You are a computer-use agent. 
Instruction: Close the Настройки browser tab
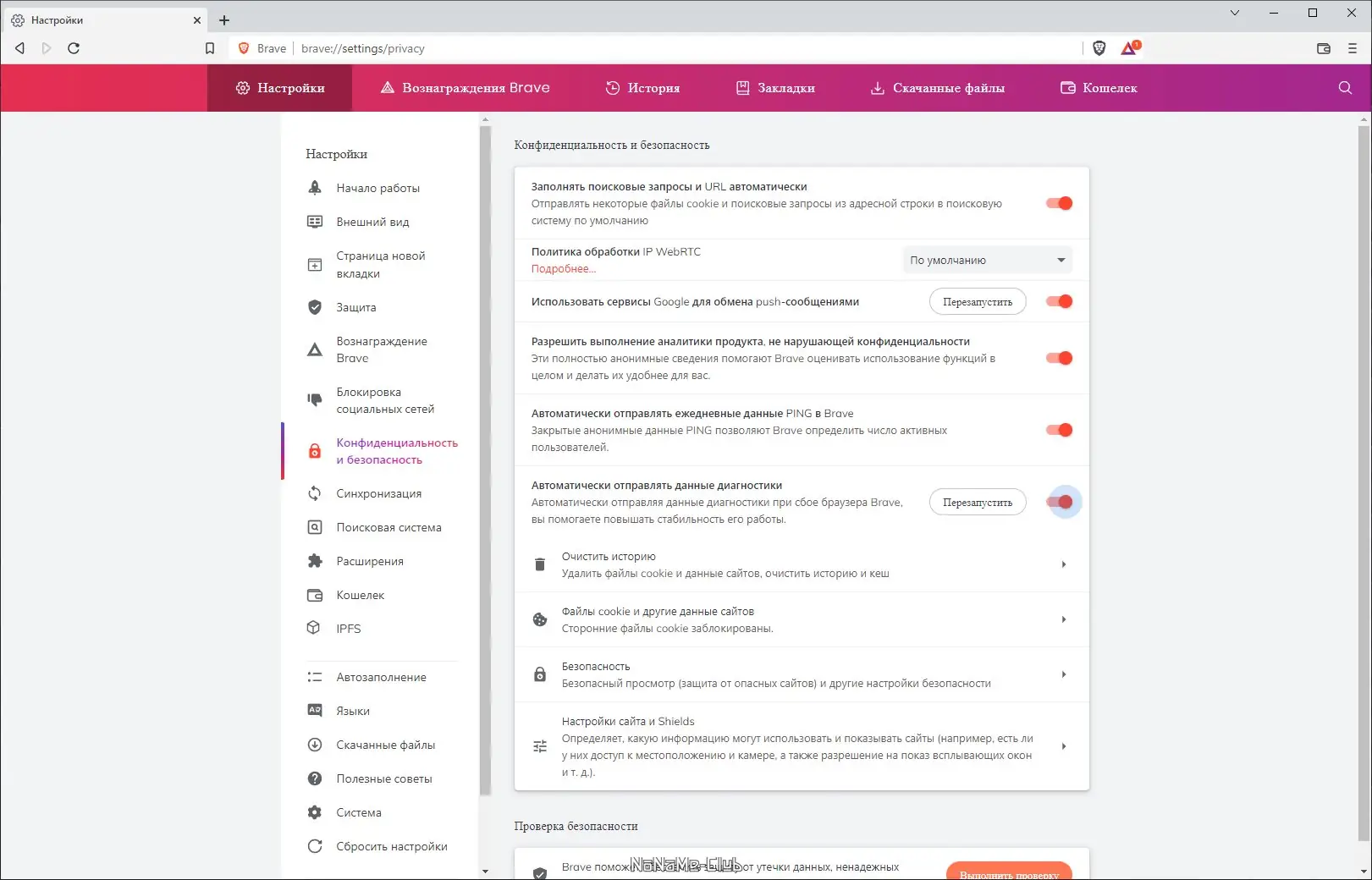pos(197,20)
